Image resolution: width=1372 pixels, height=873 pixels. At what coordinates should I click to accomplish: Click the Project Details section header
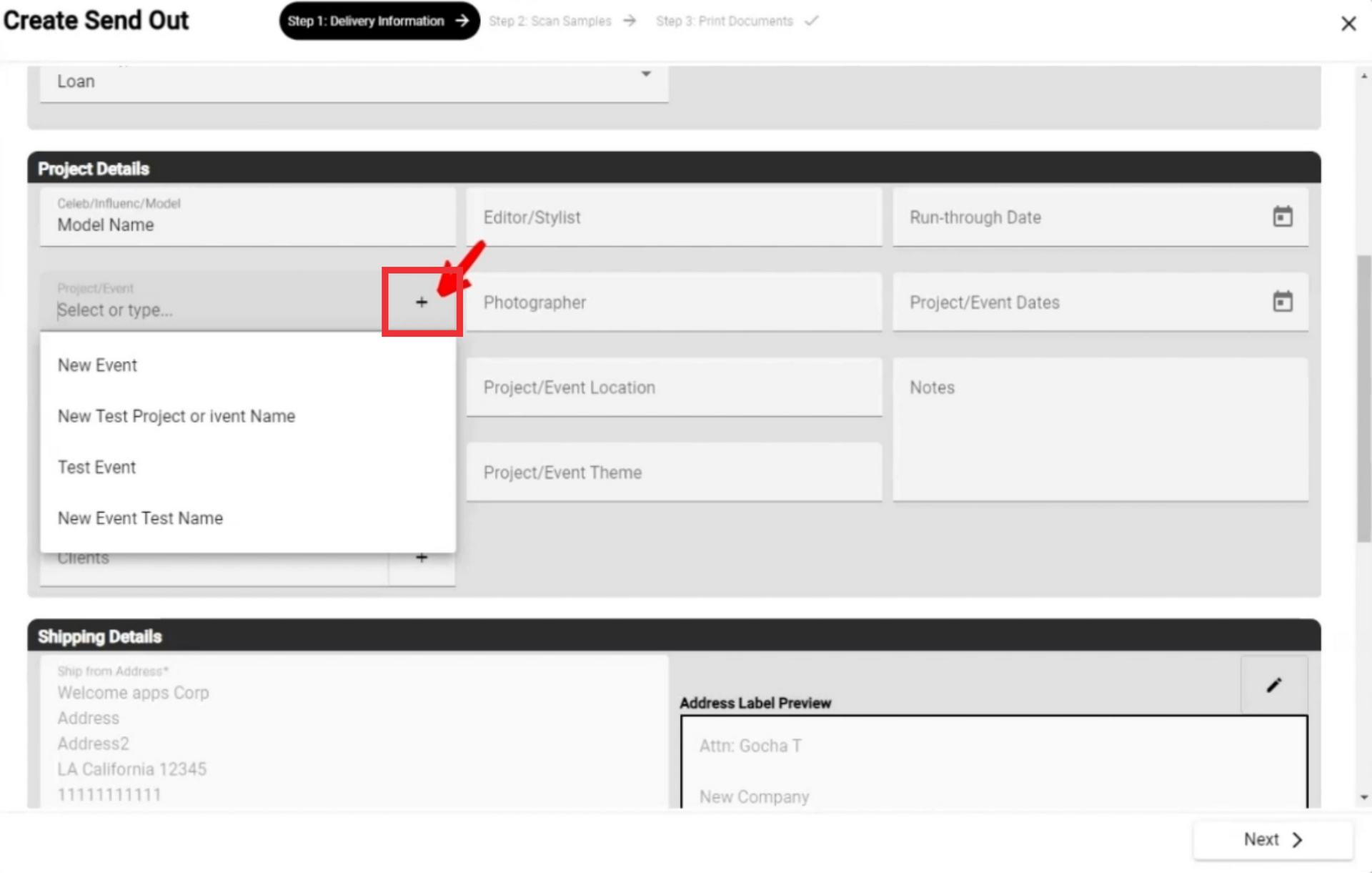pos(674,168)
